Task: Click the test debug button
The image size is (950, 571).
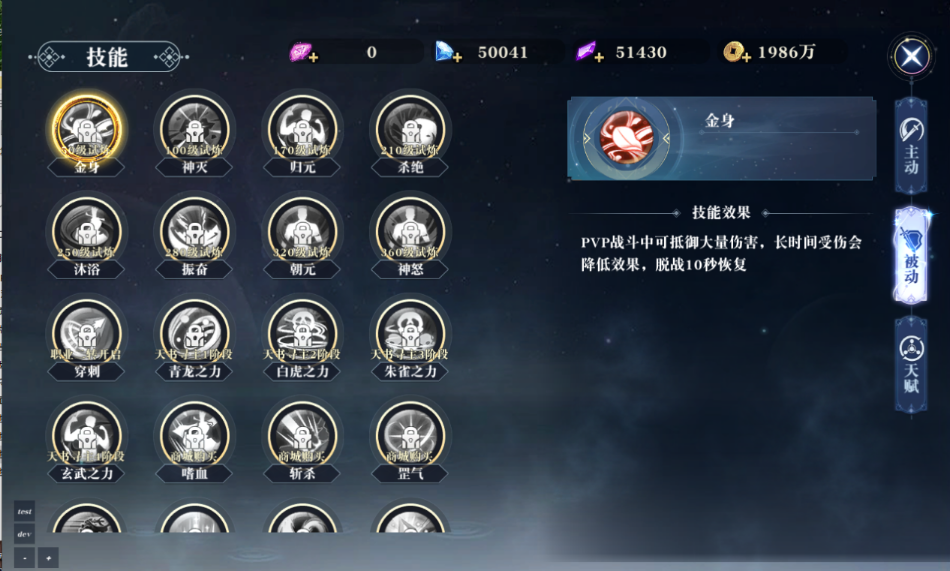Action: tap(24, 512)
